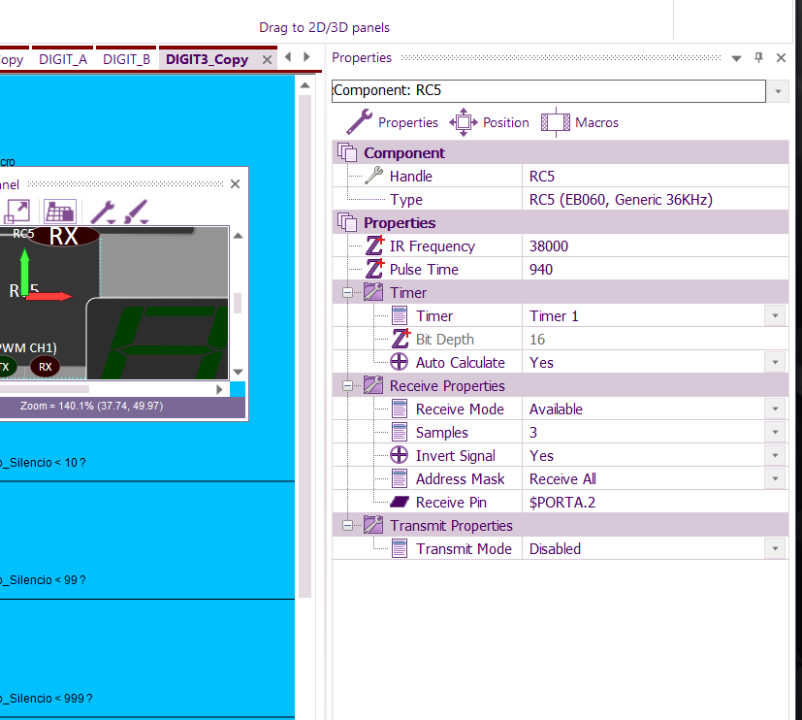The width and height of the screenshot is (802, 720).
Task: Click the Auto Calculate circle icon
Action: [399, 362]
